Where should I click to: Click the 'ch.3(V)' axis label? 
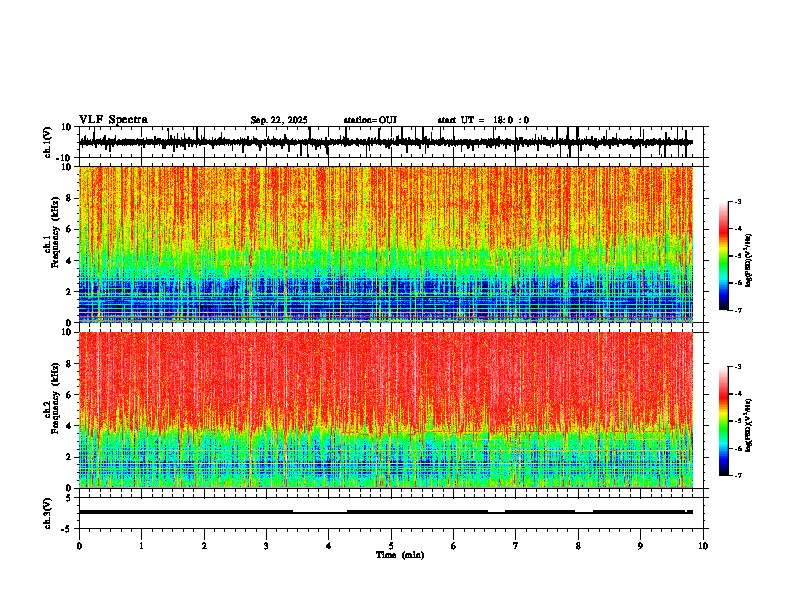pos(48,513)
